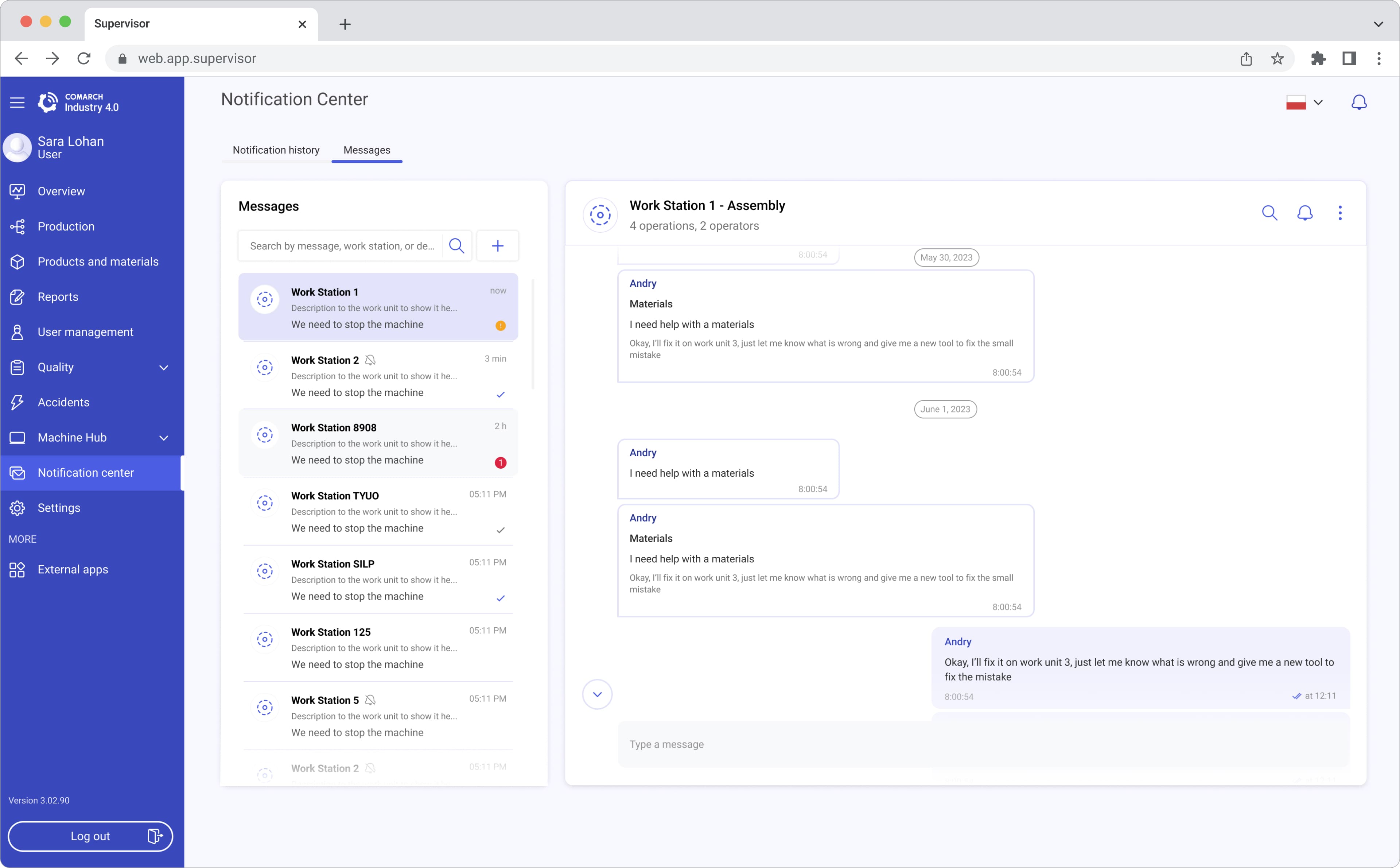Switch to the Notification history tab
The width and height of the screenshot is (1400, 868).
[x=275, y=150]
